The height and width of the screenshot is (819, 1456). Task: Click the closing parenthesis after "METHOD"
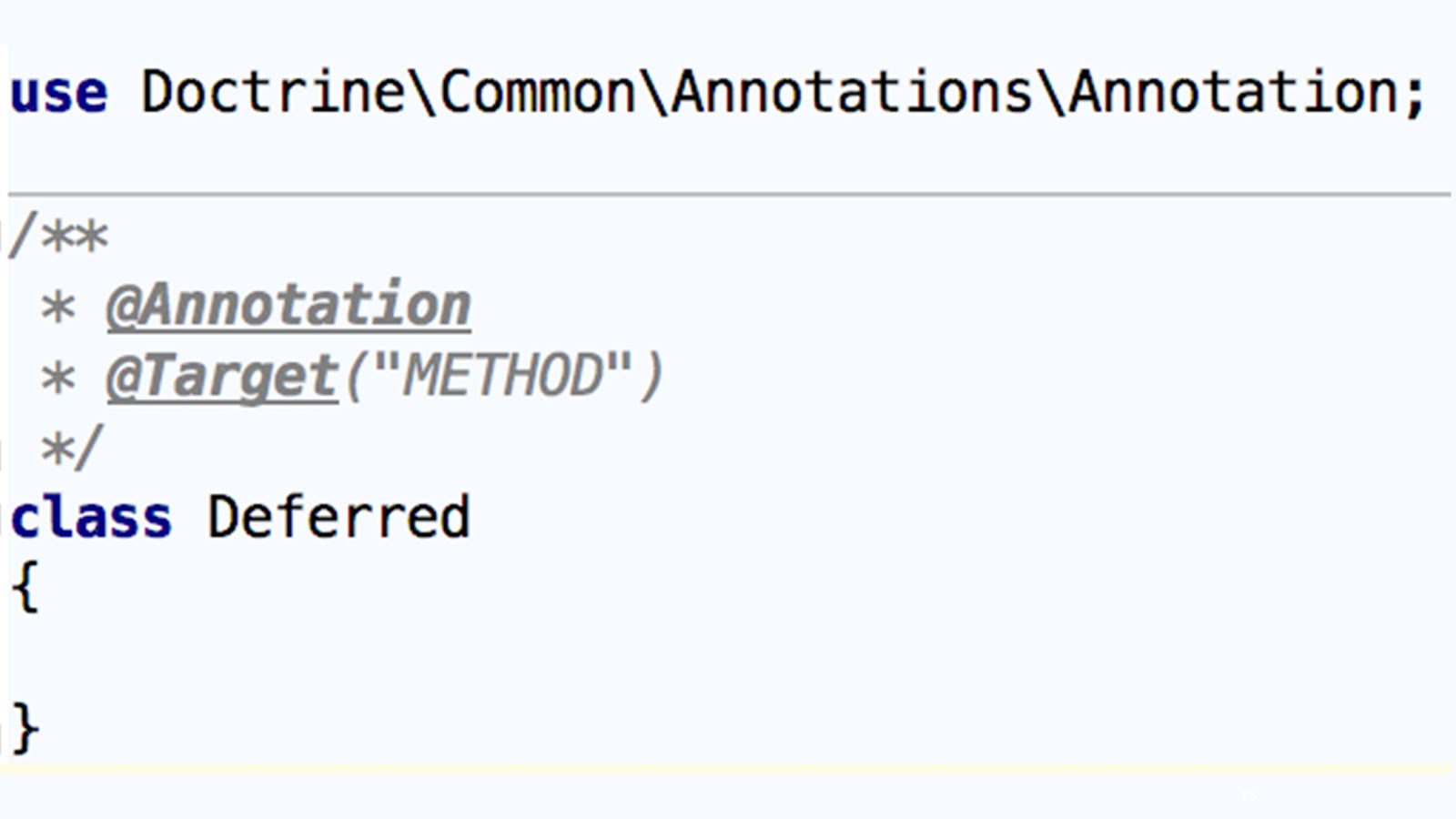click(x=652, y=377)
